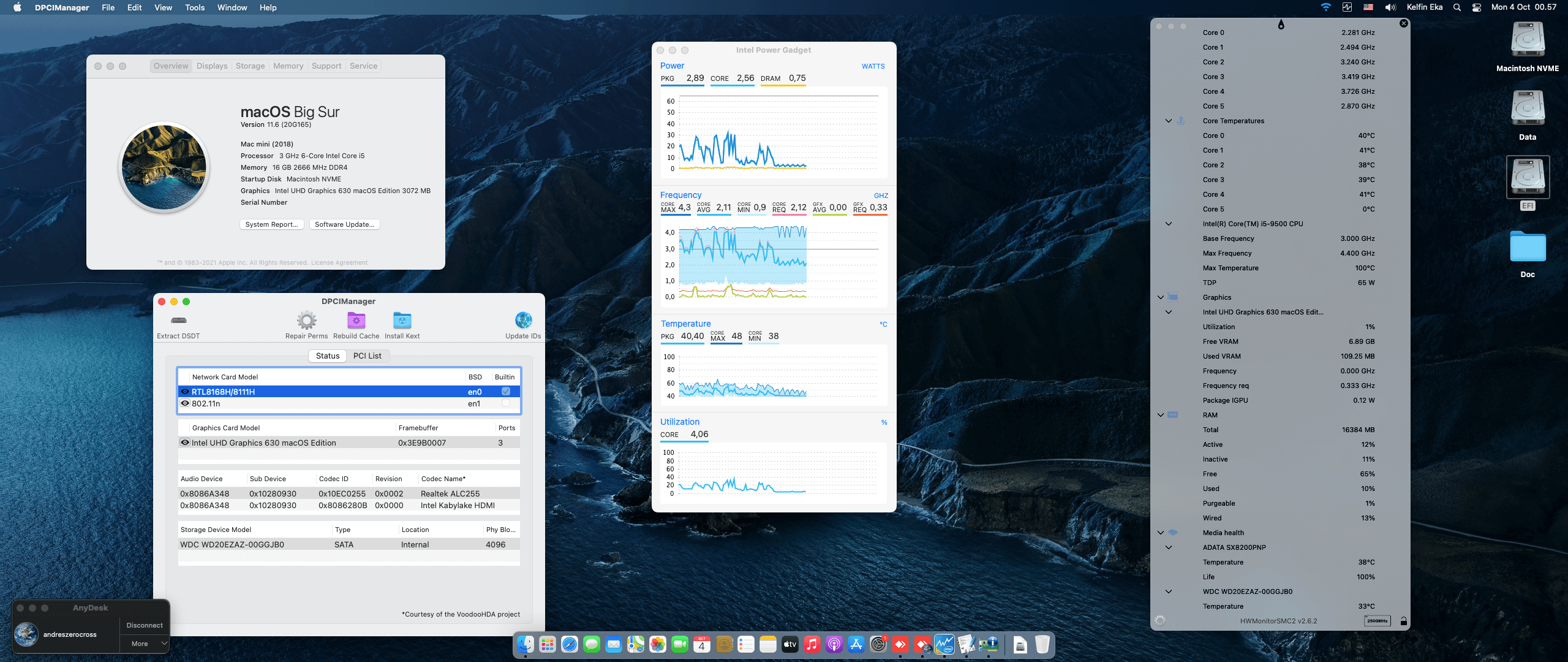Click the 2500MHz icon in HWMonitorSMC2 footer
The width and height of the screenshot is (1568, 662).
click(x=1377, y=621)
